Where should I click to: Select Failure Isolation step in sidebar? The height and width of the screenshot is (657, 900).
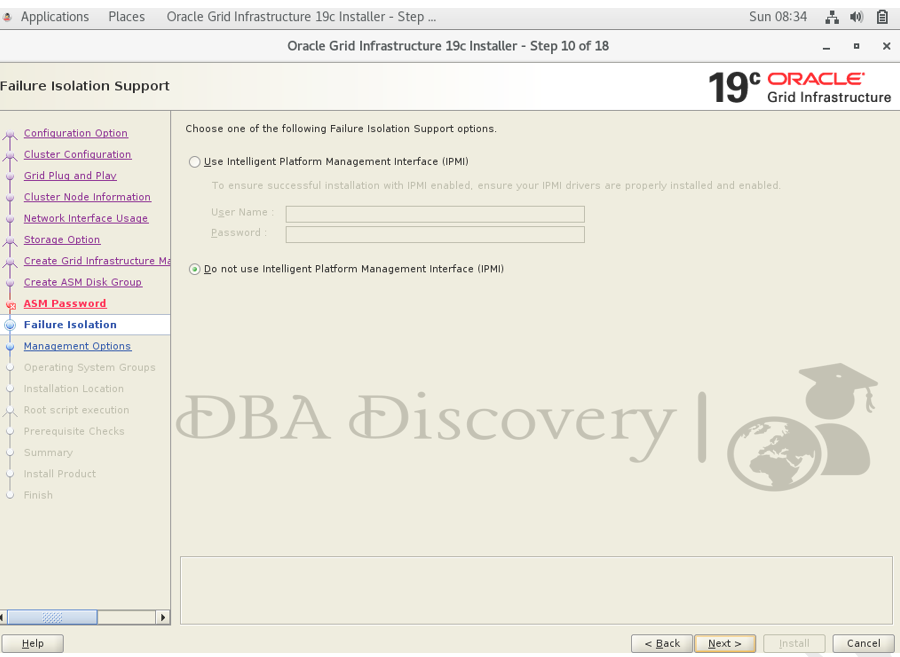(x=70, y=325)
